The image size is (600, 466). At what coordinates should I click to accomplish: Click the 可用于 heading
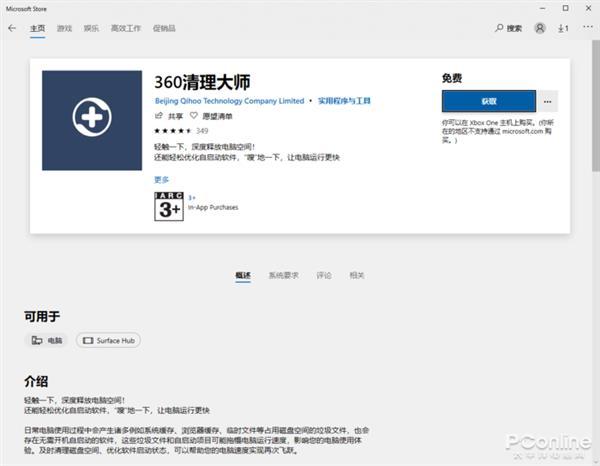point(42,316)
